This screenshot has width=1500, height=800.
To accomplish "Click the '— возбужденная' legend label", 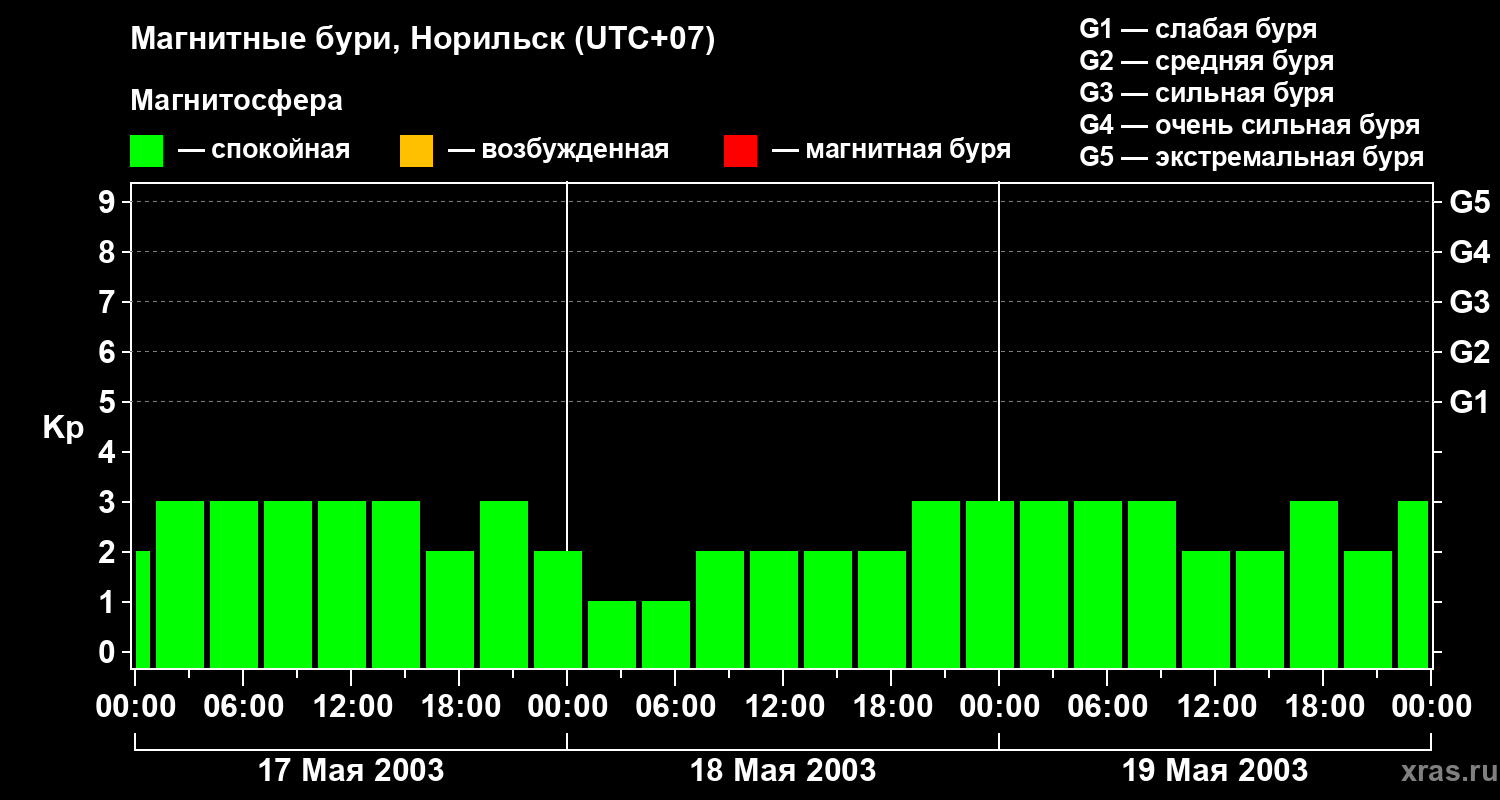I will (559, 150).
